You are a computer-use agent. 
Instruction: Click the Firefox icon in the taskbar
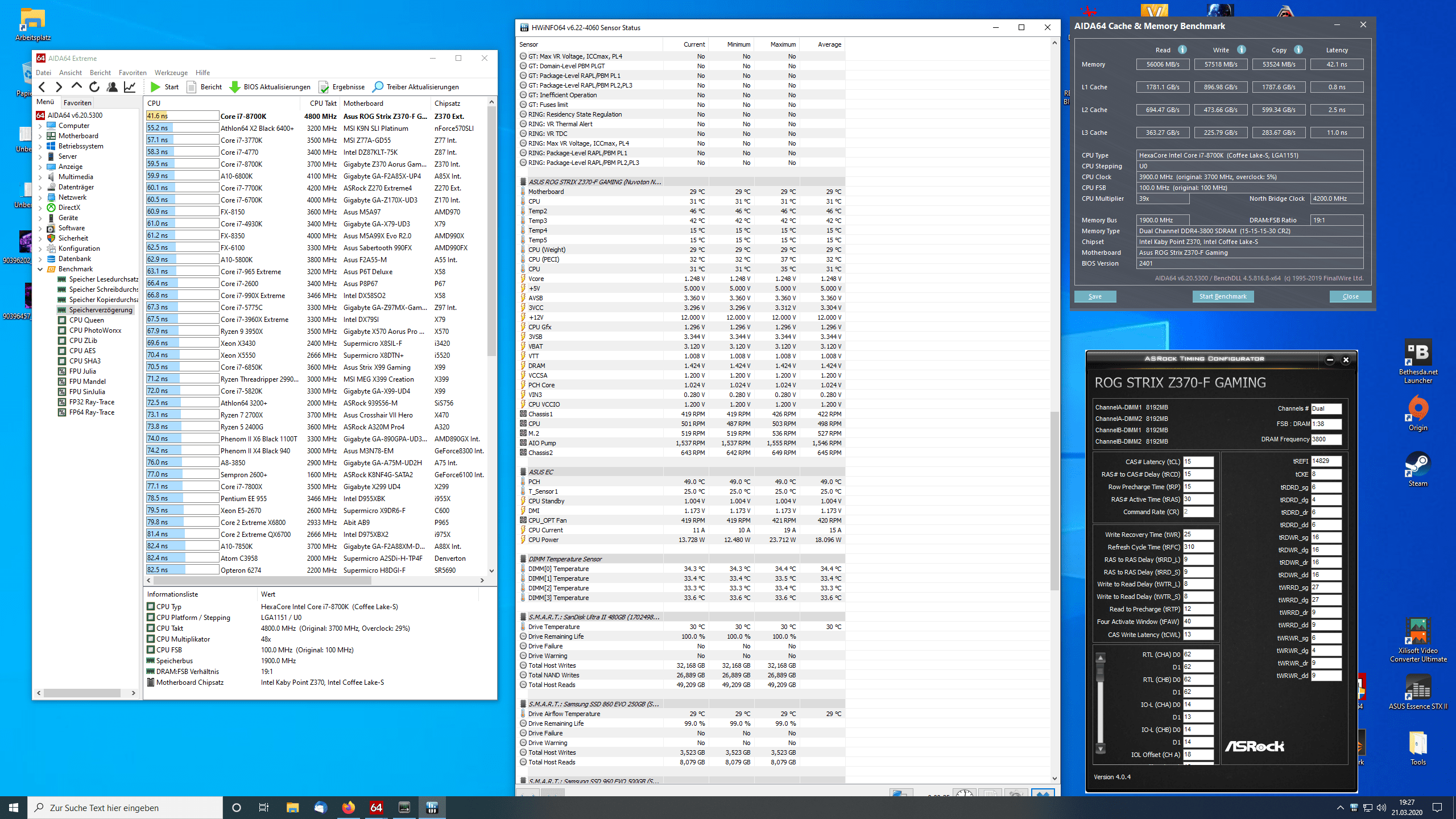tap(348, 807)
